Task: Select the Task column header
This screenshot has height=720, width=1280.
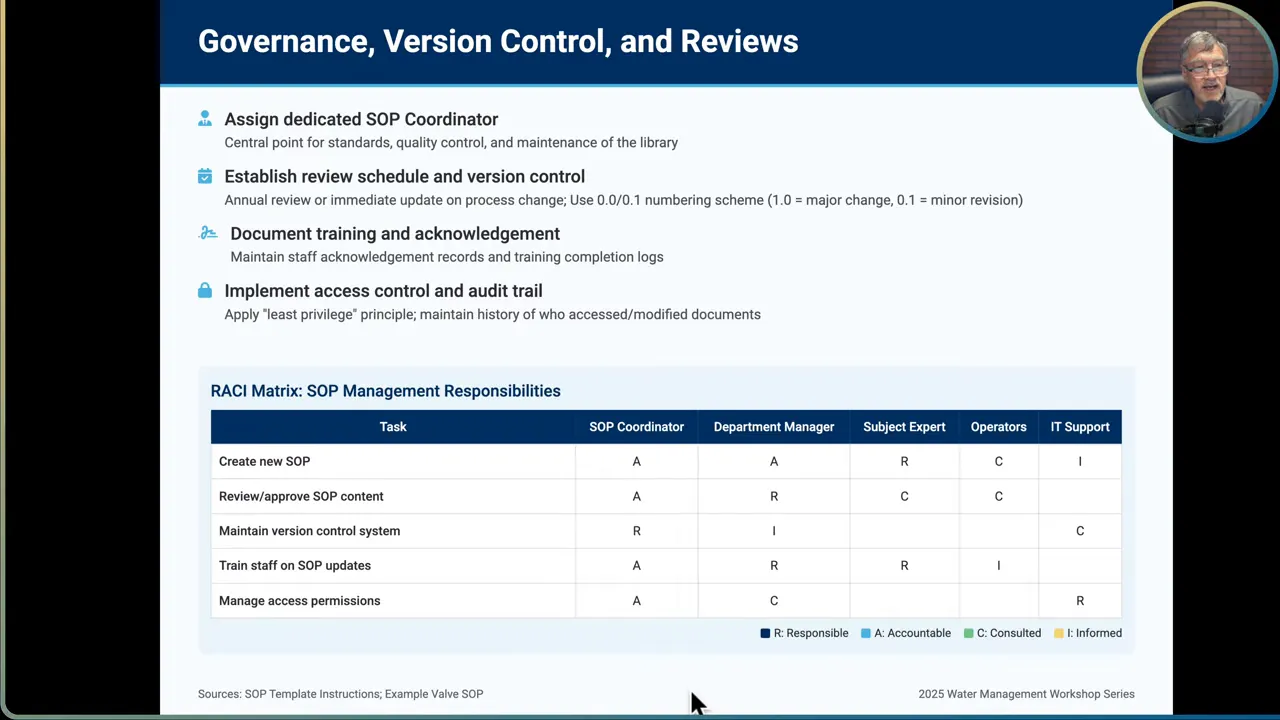Action: (x=393, y=426)
